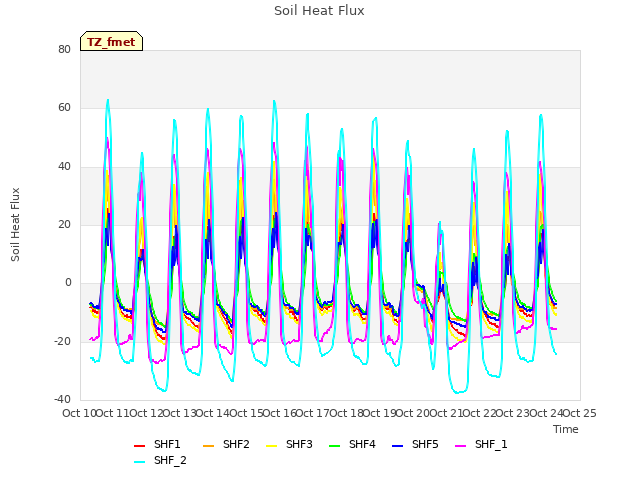Click the magenta SHF_1 legend swatch
The image size is (640, 480).
pyautogui.click(x=460, y=446)
